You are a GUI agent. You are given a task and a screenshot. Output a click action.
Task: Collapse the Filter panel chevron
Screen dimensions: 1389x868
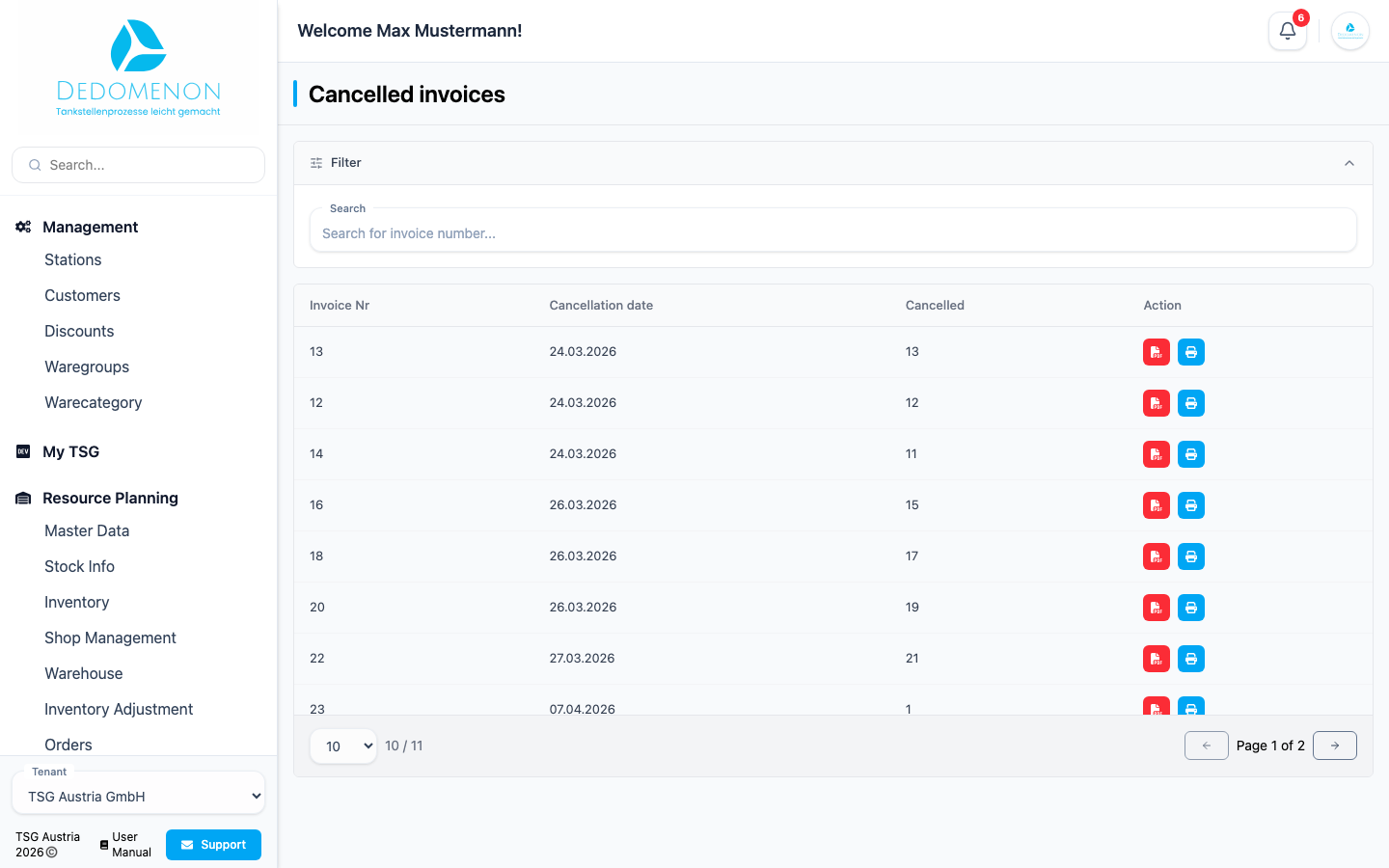click(1349, 163)
